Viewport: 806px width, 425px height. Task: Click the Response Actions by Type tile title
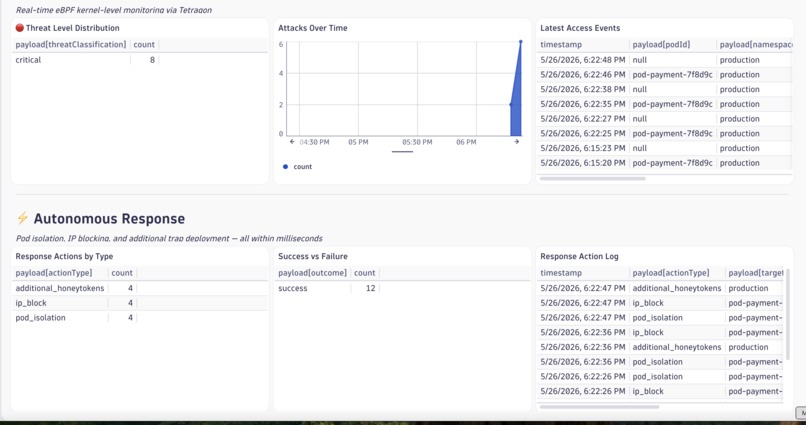64,256
